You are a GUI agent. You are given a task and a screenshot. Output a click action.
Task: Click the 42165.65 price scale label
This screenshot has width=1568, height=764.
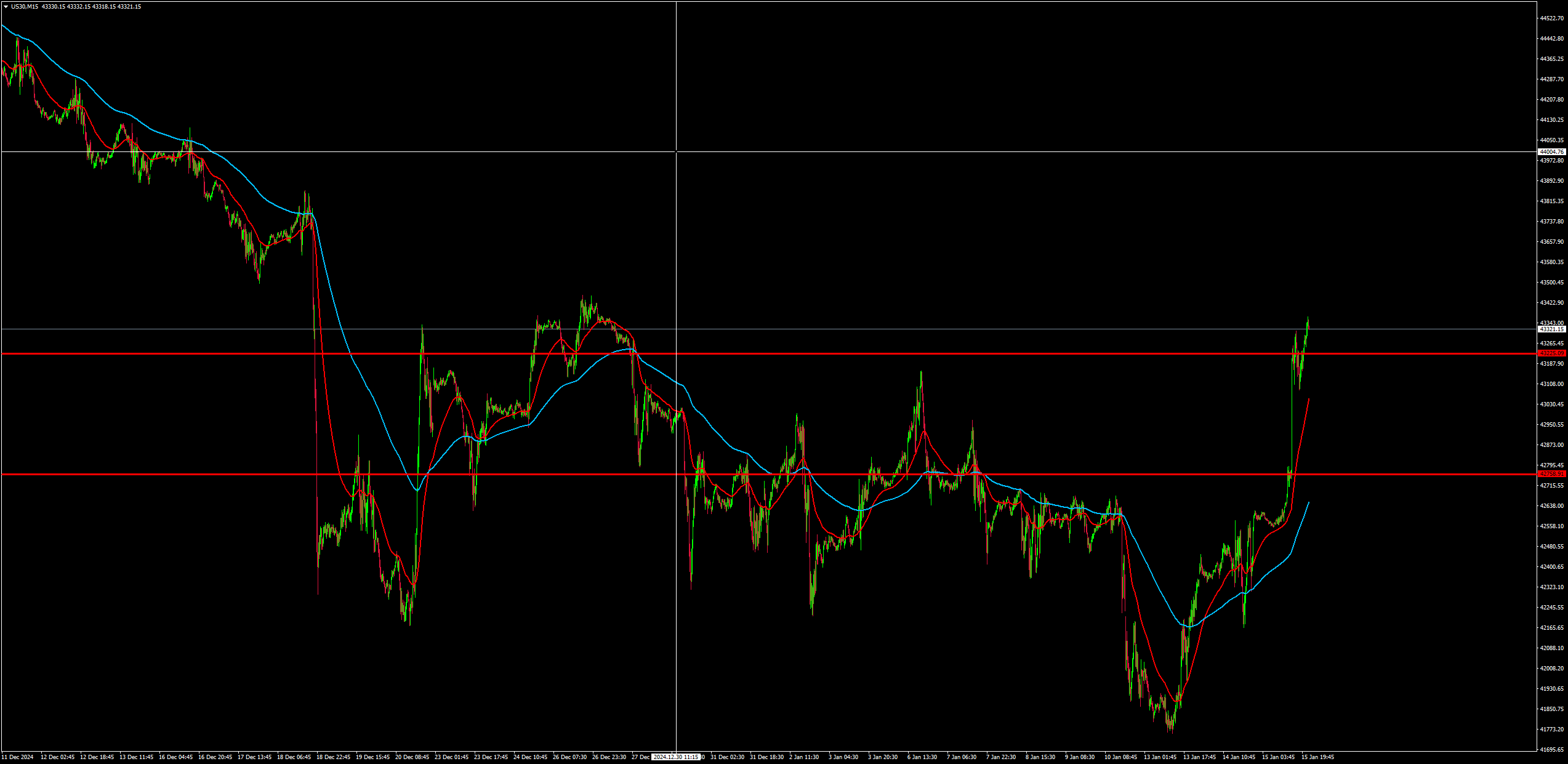[x=1552, y=628]
